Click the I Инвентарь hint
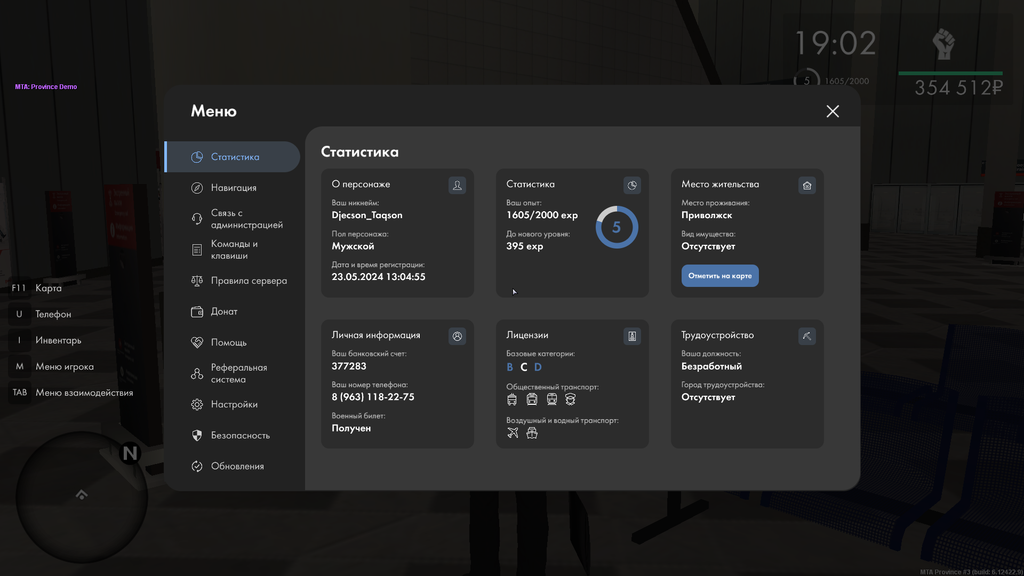Image resolution: width=1024 pixels, height=576 pixels. (46, 340)
